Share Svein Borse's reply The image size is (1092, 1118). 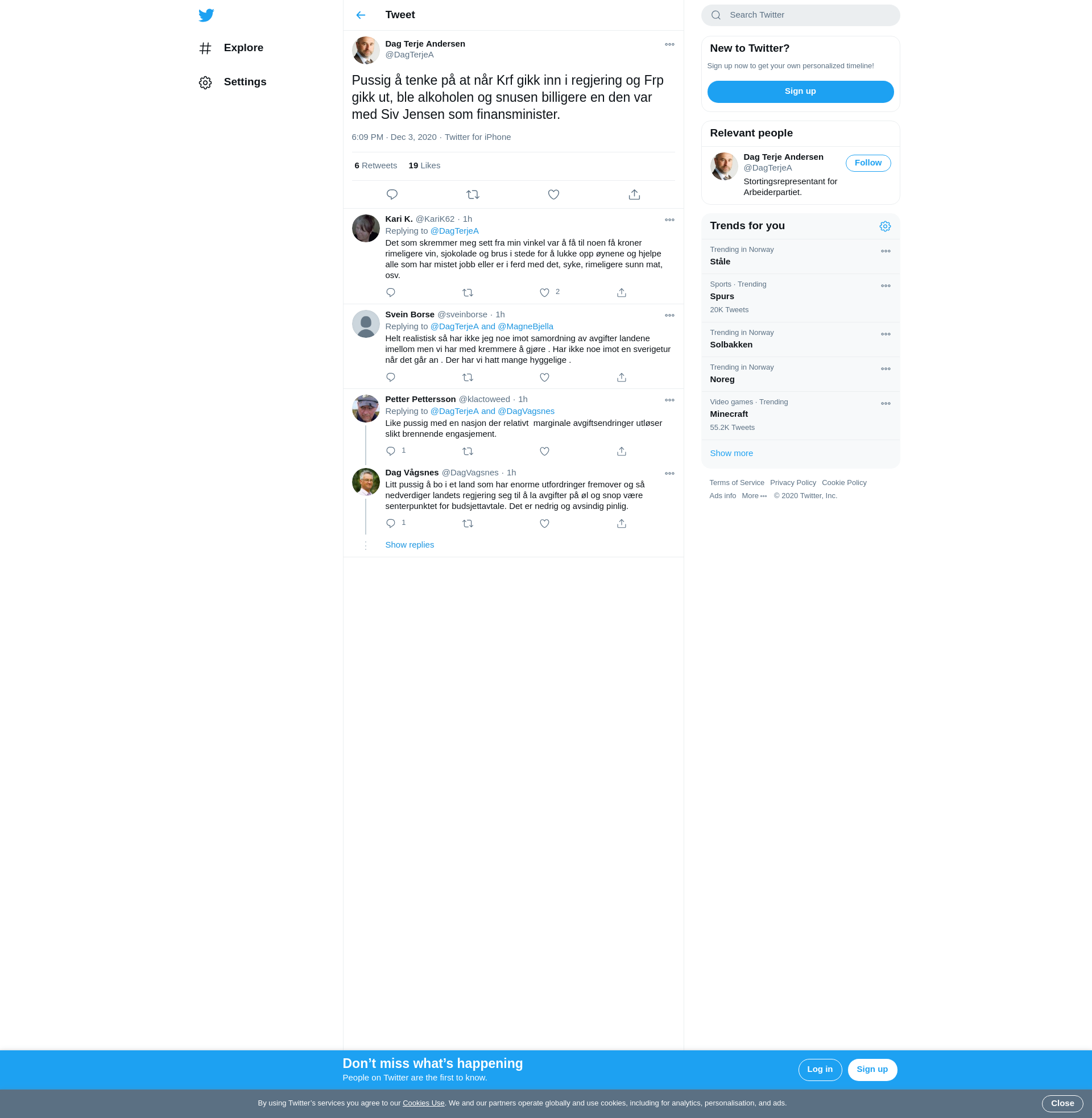(622, 377)
